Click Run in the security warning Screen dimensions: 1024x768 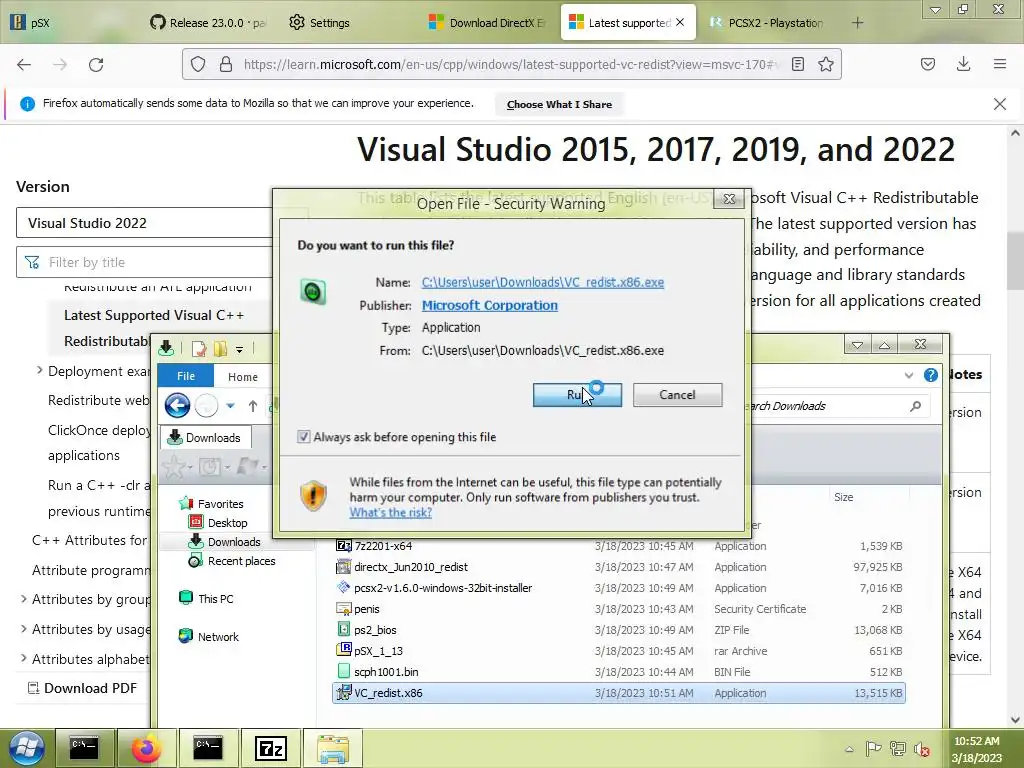(577, 394)
